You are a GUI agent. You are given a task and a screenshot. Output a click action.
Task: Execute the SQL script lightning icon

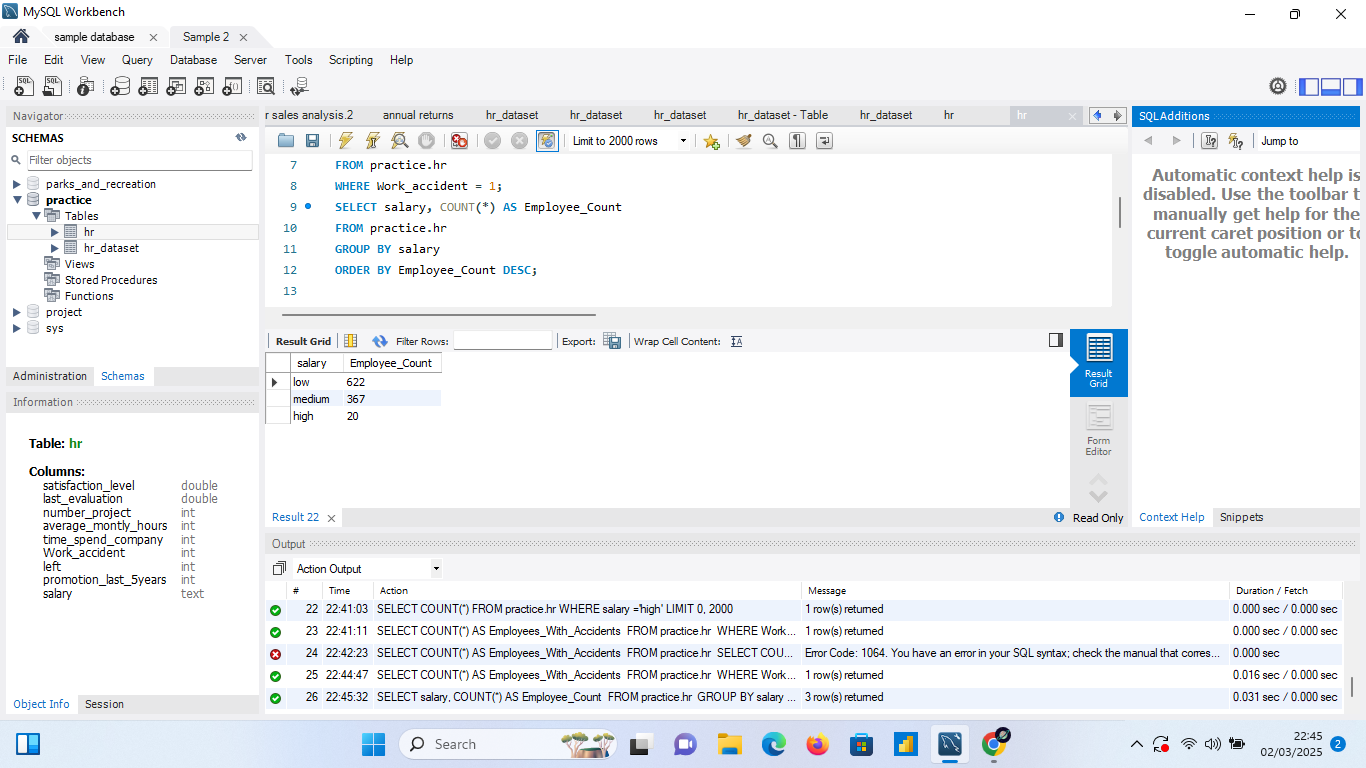tap(346, 141)
